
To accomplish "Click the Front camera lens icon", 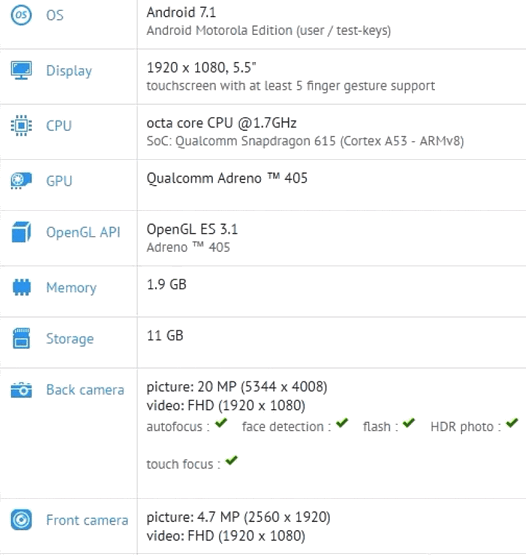I will point(21,520).
